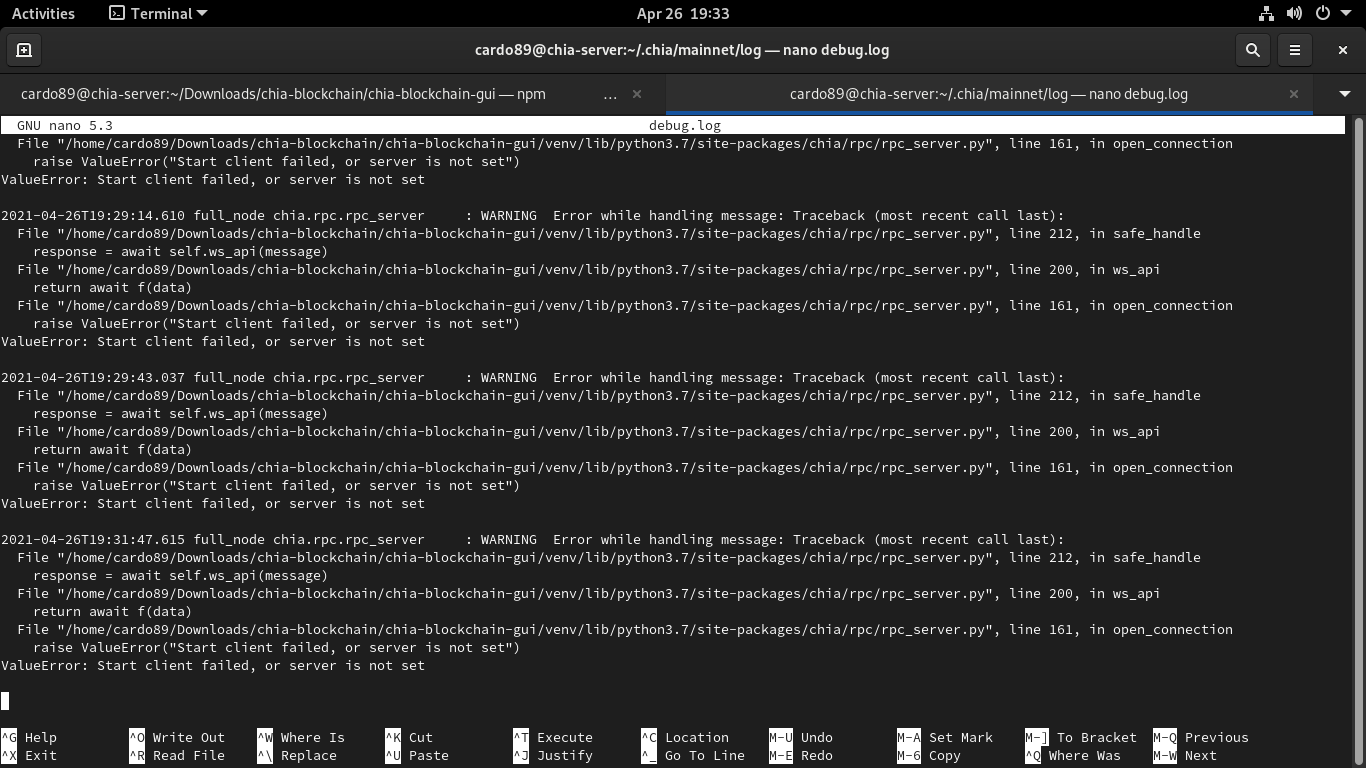Activate the search icon in the terminal header

pos(1252,50)
